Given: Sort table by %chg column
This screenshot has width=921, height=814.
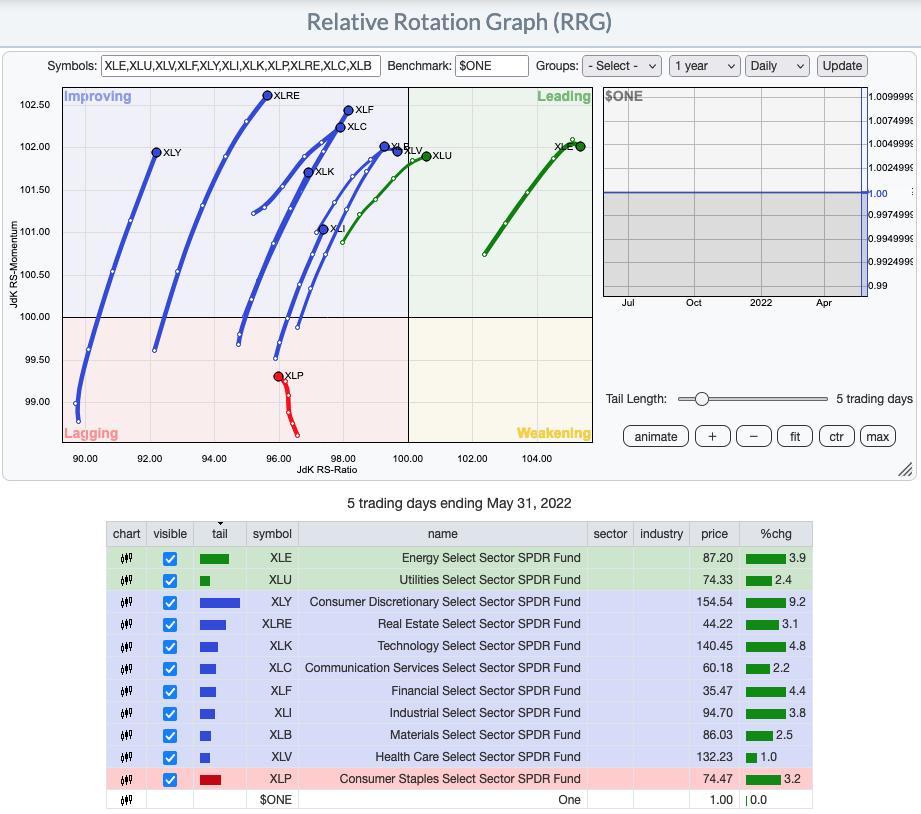Looking at the screenshot, I should click(x=776, y=534).
